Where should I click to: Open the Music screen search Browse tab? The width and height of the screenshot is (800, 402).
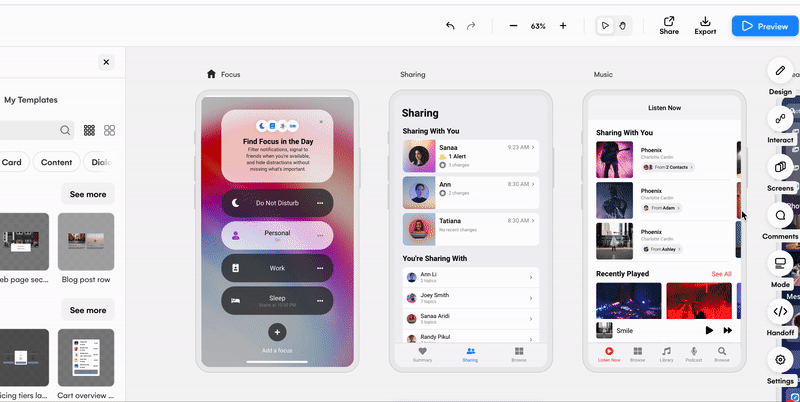click(x=721, y=354)
